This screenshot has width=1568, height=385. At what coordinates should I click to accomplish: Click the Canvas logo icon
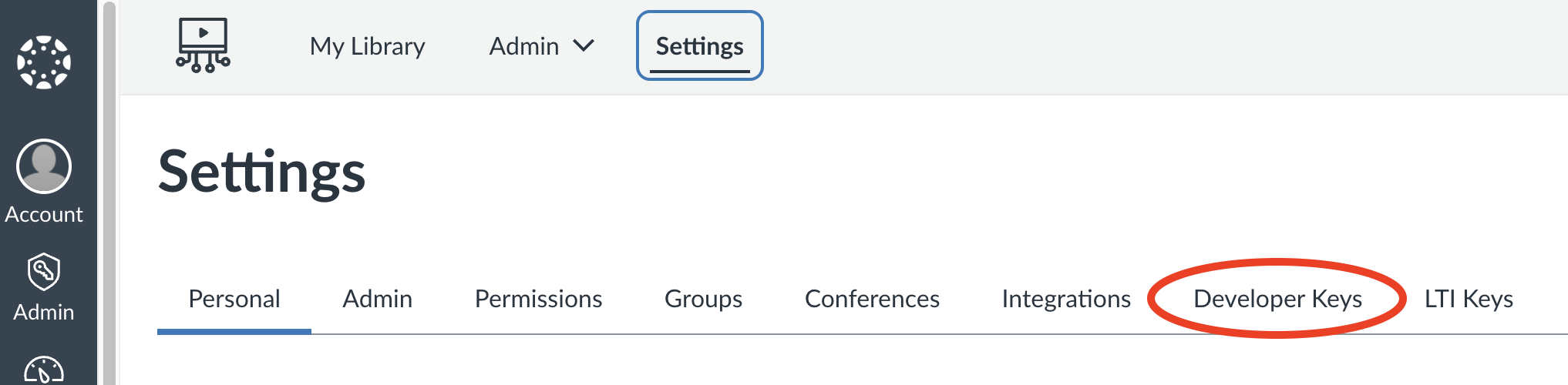tap(44, 62)
